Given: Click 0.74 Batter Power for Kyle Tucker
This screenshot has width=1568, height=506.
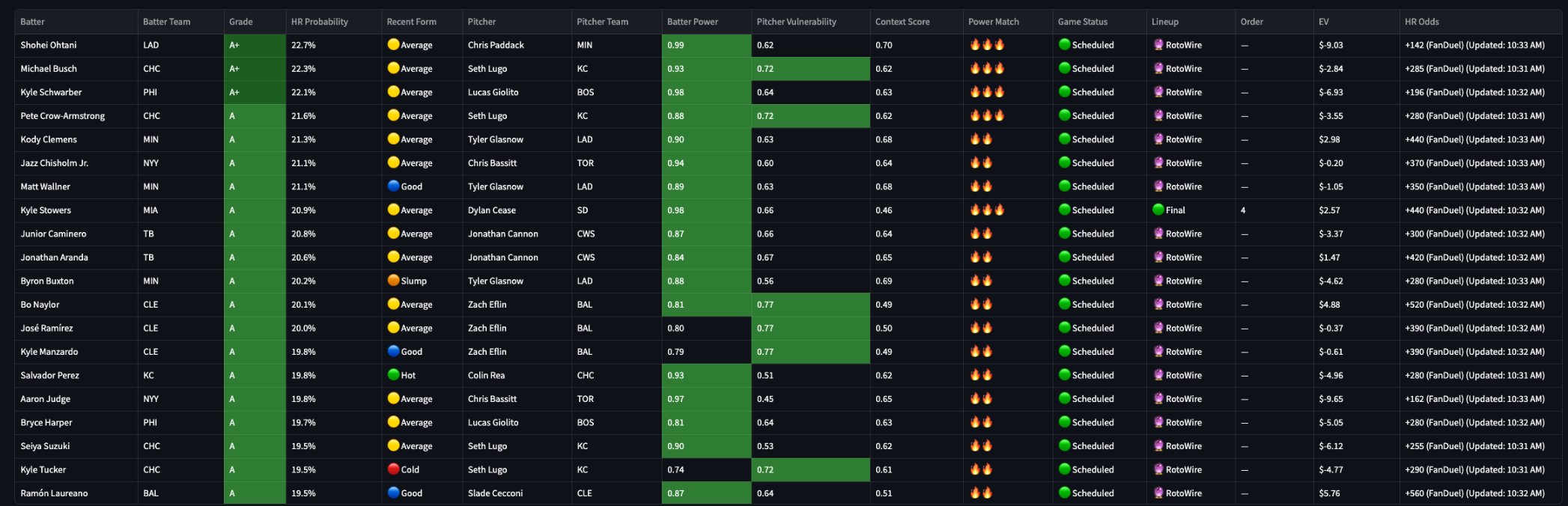Looking at the screenshot, I should (675, 469).
